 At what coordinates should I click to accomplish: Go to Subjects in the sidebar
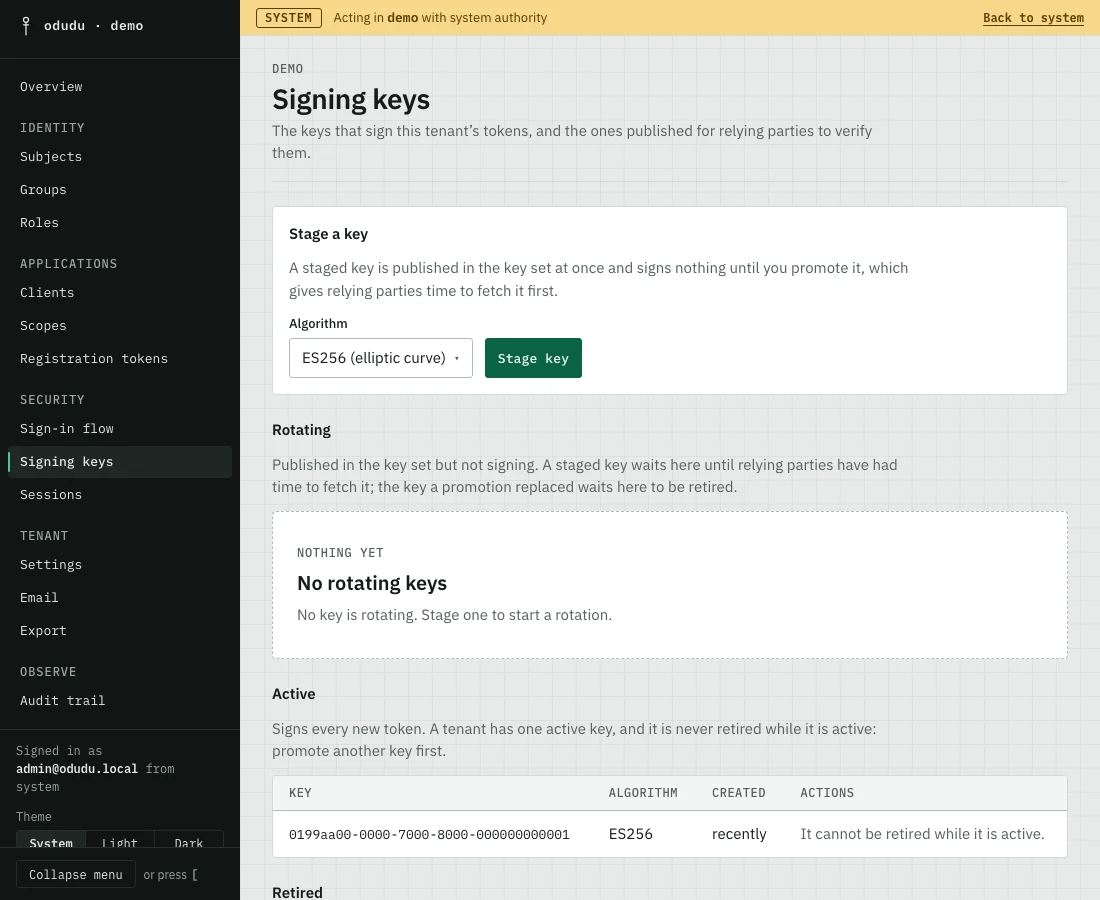pyautogui.click(x=51, y=156)
